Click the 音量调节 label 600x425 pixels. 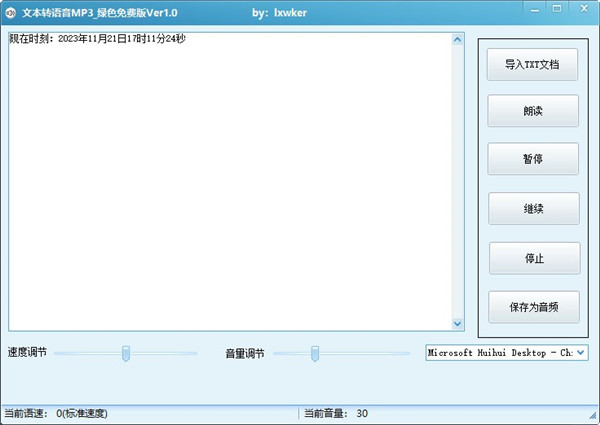pos(245,353)
